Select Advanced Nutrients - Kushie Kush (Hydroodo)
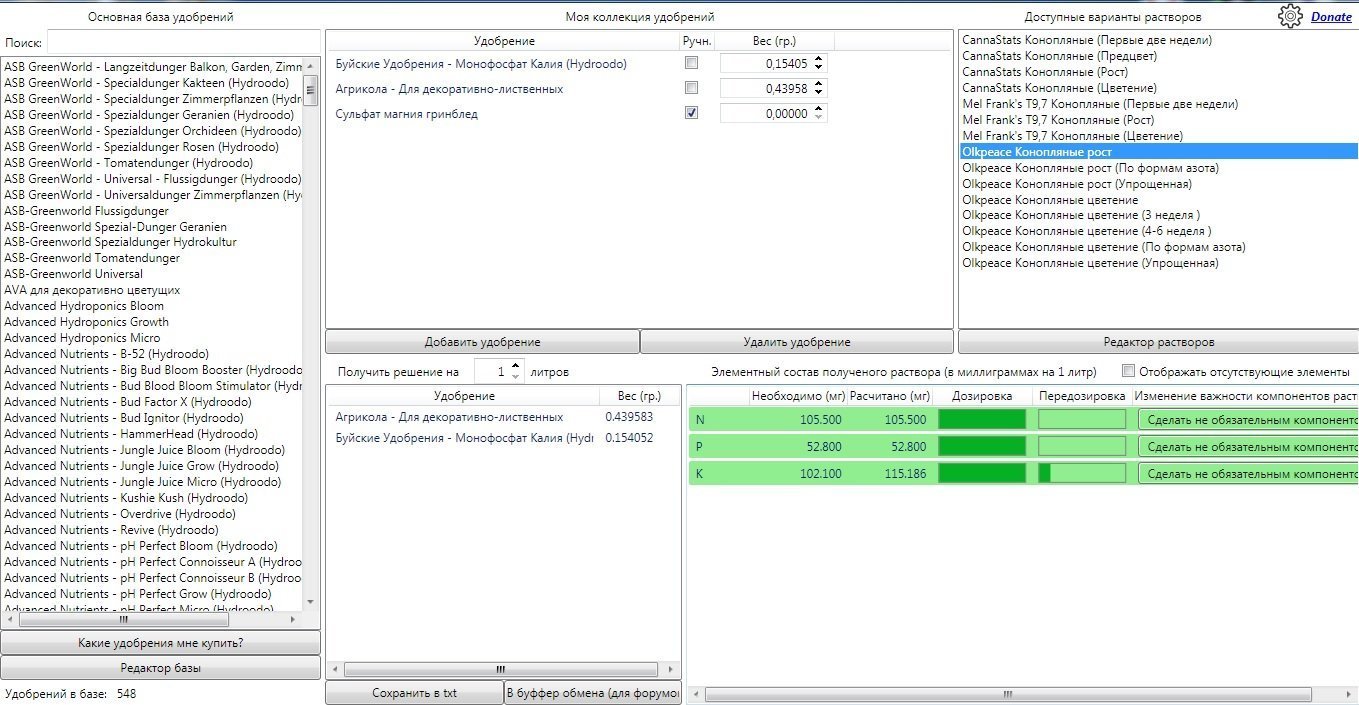 [x=126, y=498]
